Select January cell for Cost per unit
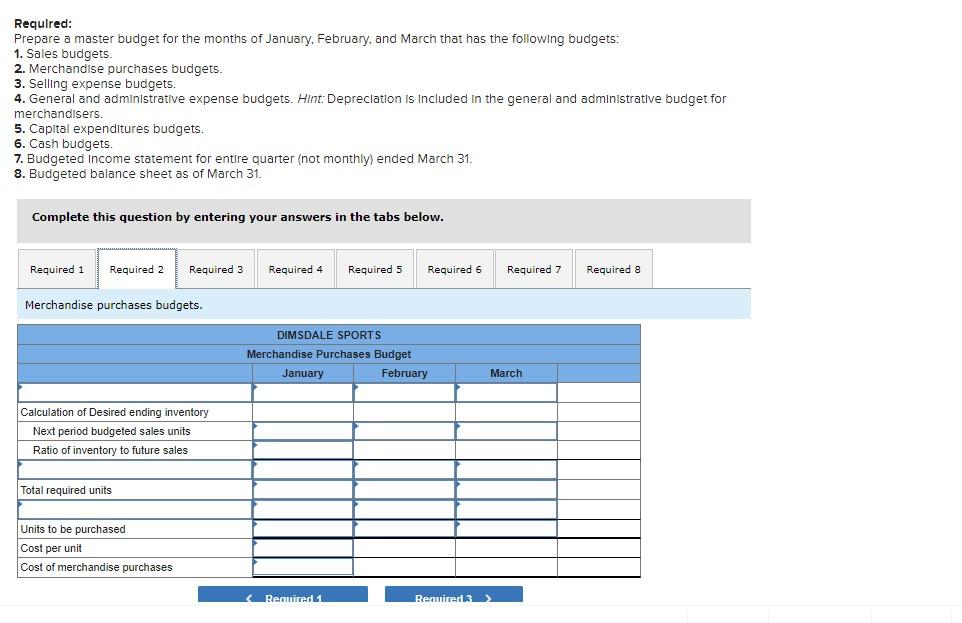The image size is (962, 623). 303,548
